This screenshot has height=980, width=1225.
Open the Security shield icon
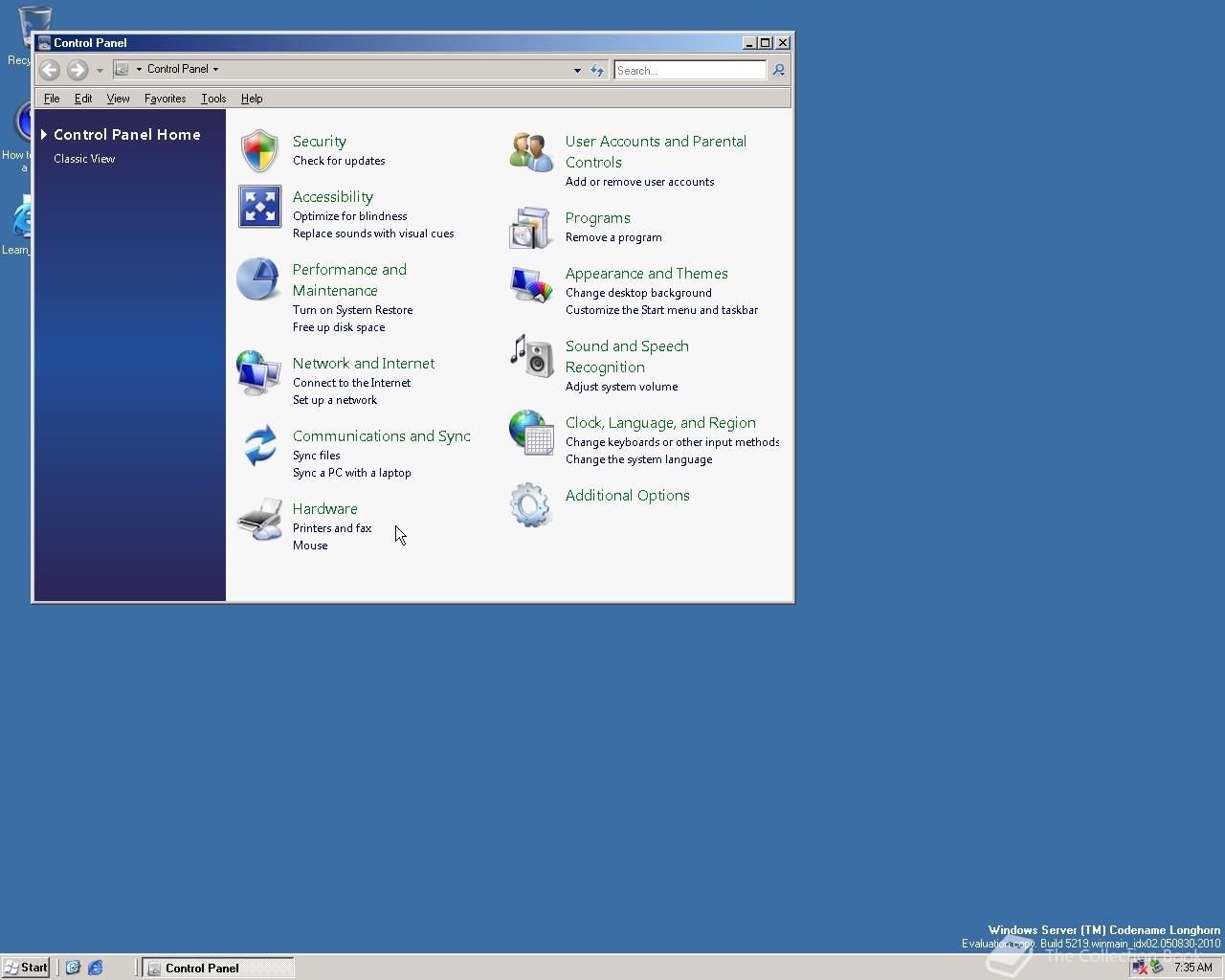coord(259,151)
